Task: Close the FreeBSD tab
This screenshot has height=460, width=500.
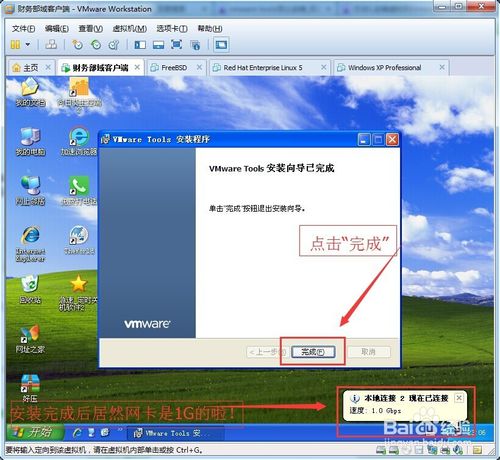Action: [199, 67]
